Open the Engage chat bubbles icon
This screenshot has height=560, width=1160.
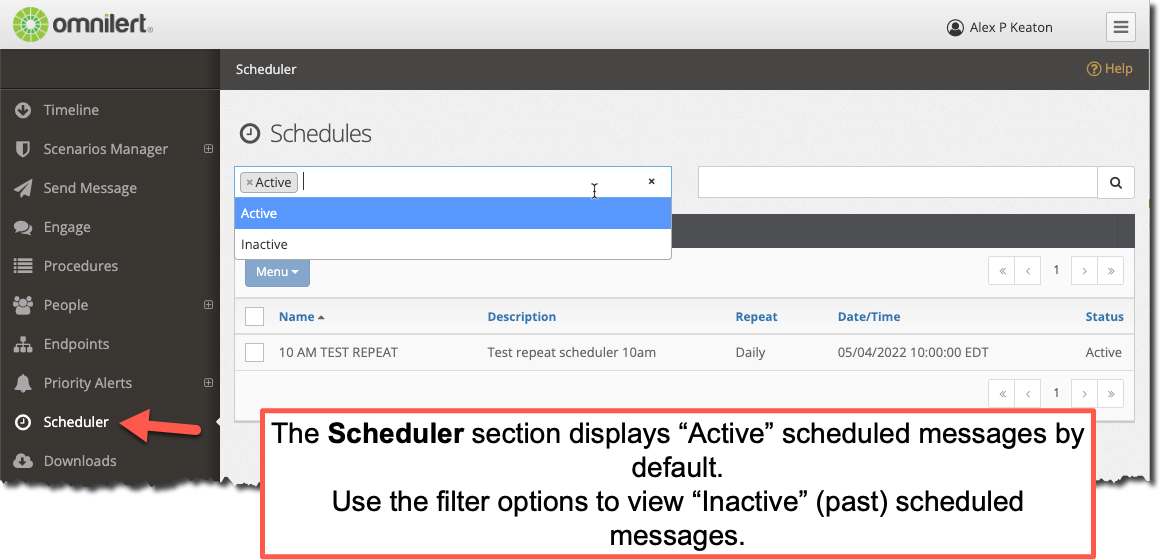click(x=23, y=227)
